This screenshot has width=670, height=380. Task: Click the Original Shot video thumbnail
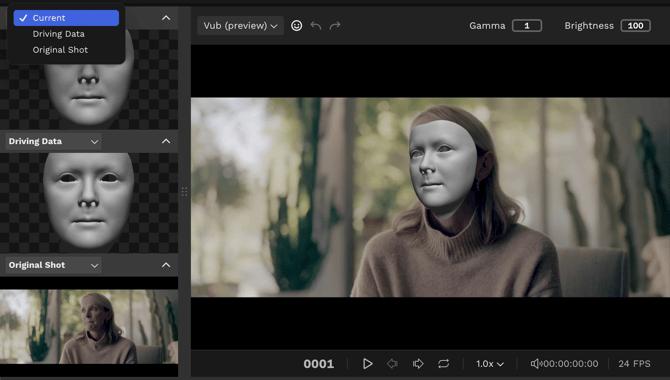click(x=89, y=327)
